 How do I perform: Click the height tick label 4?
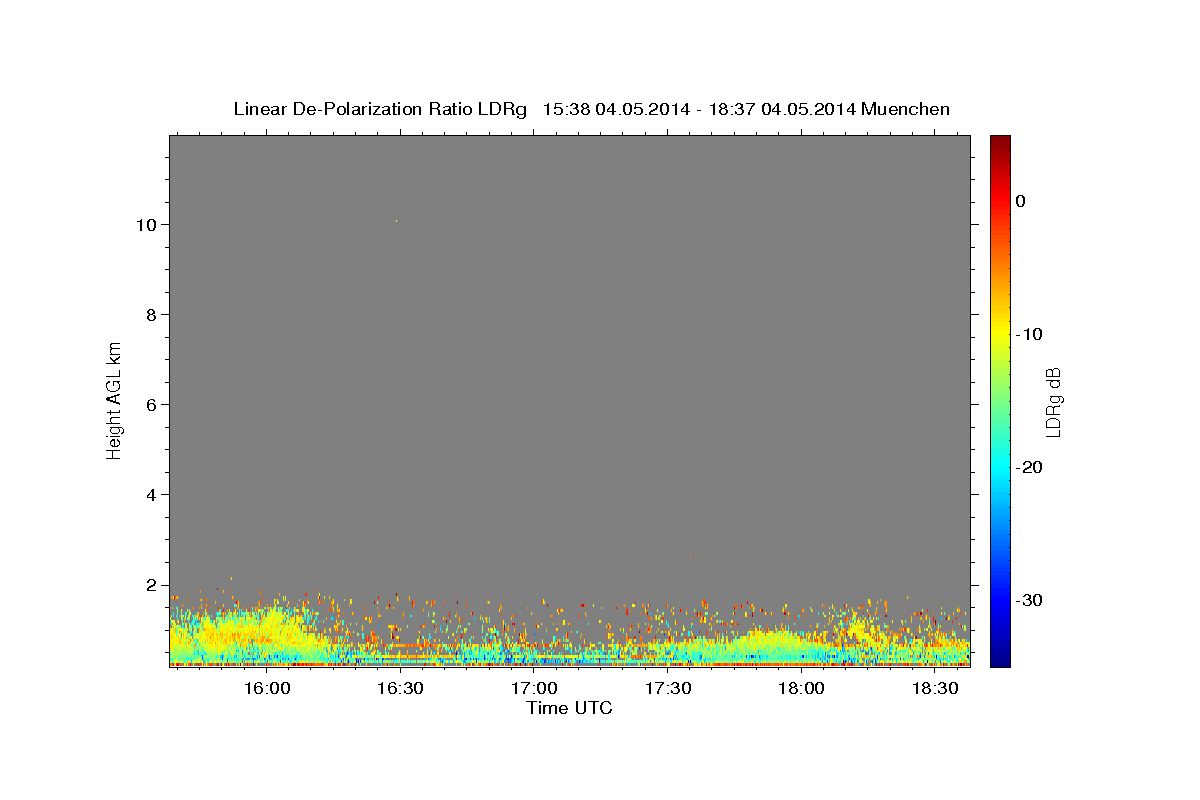point(152,495)
